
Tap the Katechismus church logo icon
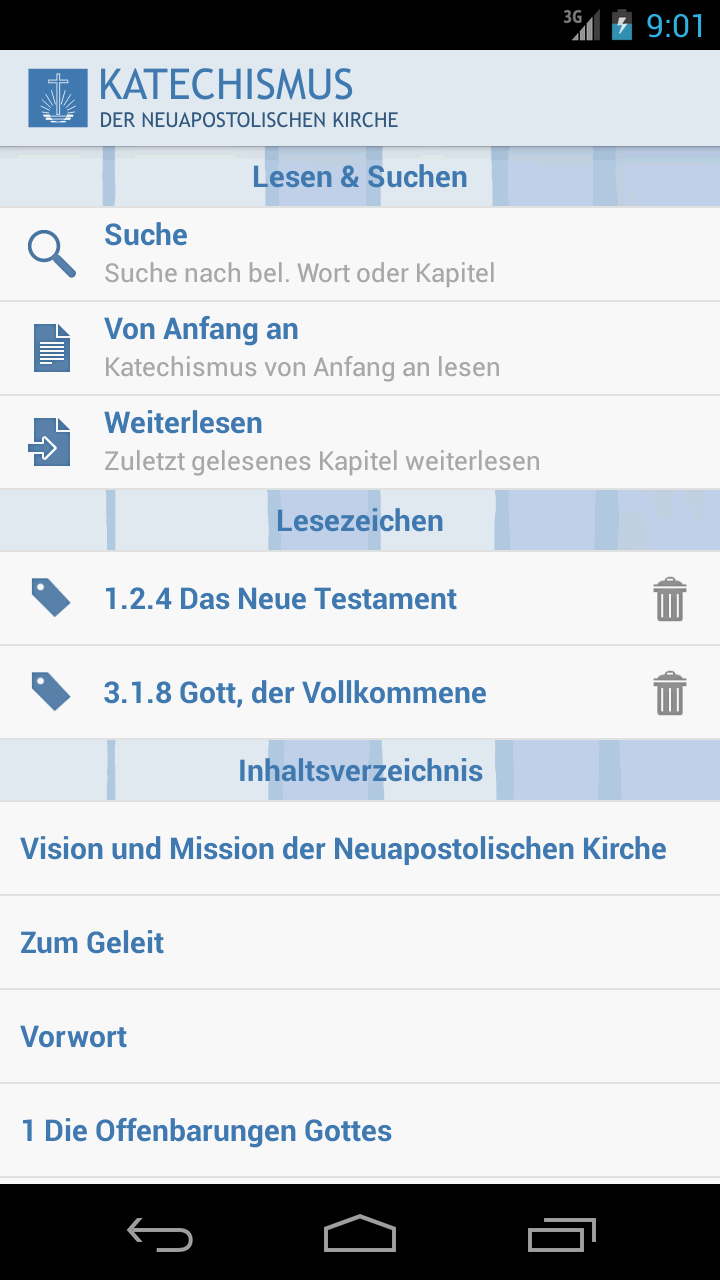tap(57, 98)
